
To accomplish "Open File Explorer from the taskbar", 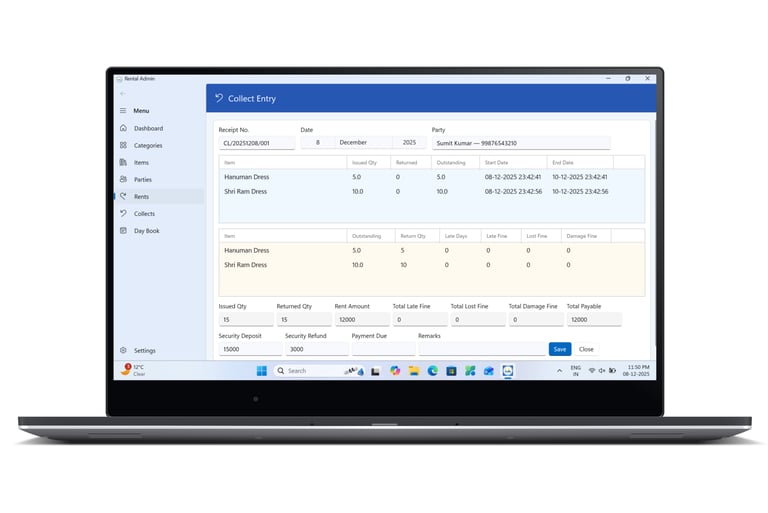I will tap(414, 371).
